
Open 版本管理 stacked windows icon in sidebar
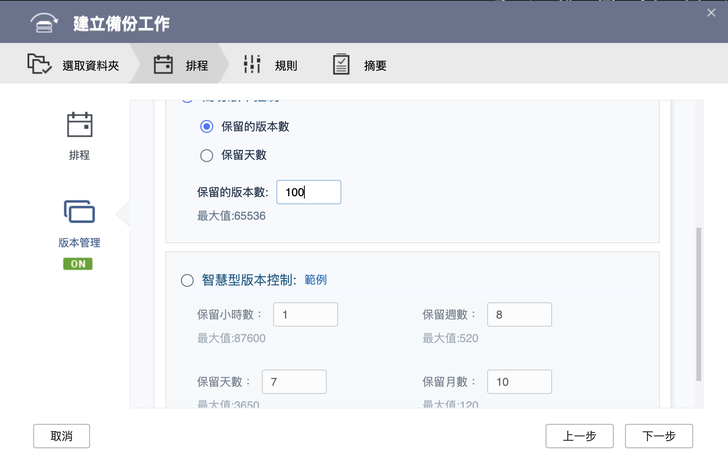pyautogui.click(x=79, y=211)
